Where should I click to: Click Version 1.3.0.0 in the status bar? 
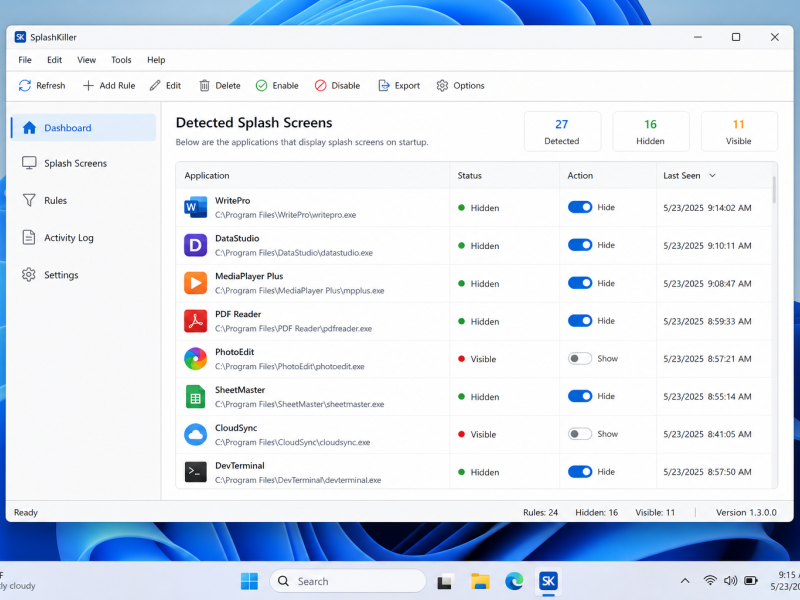(x=746, y=512)
